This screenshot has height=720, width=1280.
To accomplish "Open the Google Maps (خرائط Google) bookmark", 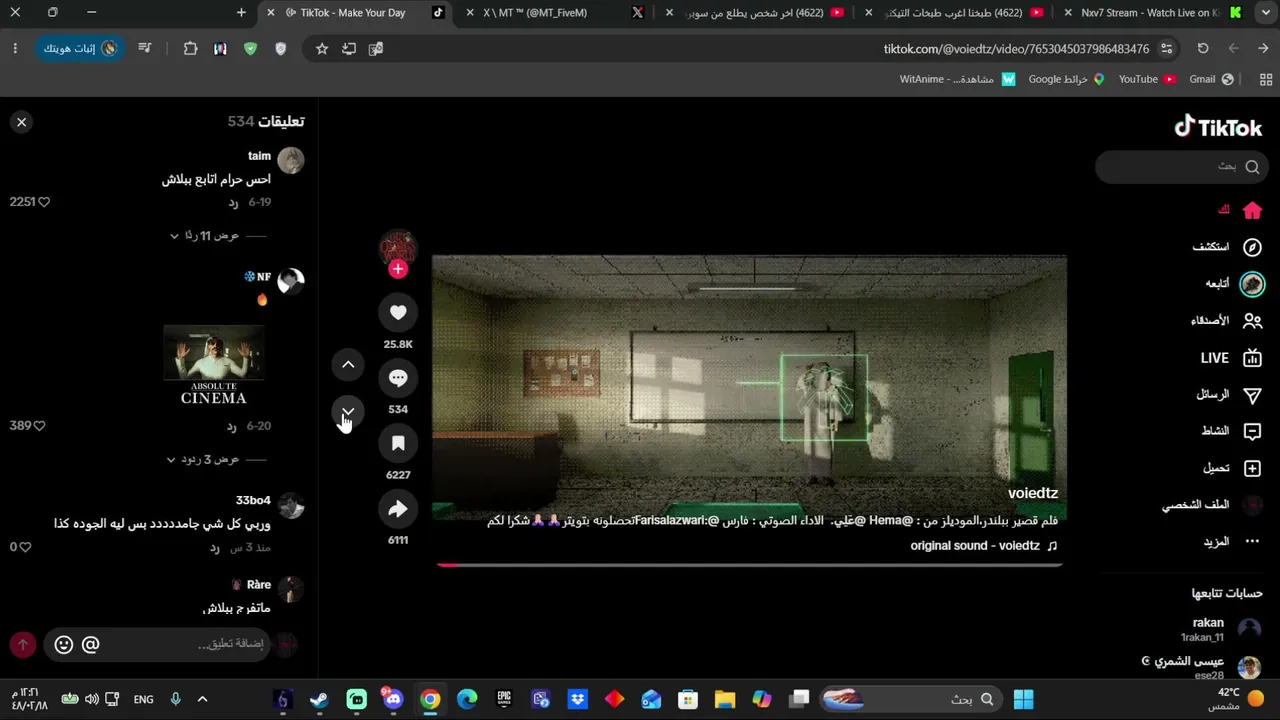I will 1067,79.
